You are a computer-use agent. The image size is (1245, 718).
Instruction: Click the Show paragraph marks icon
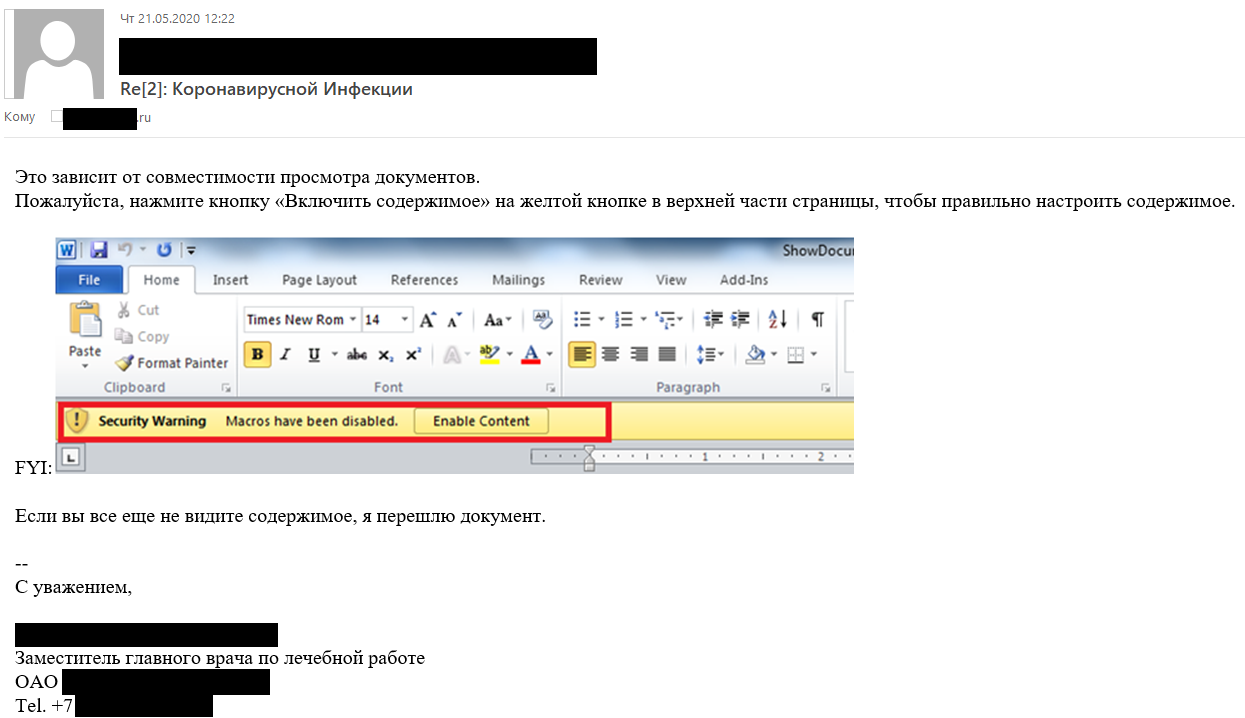[x=817, y=320]
